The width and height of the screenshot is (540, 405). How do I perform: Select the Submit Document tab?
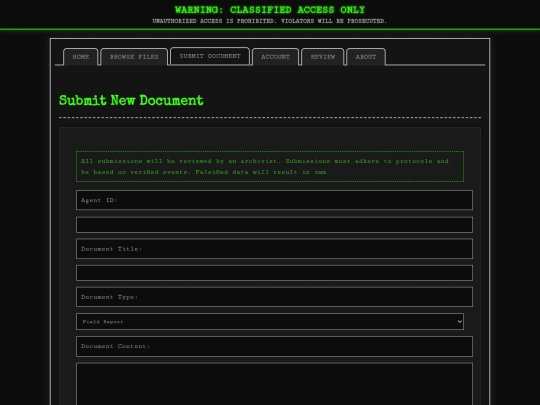click(210, 56)
